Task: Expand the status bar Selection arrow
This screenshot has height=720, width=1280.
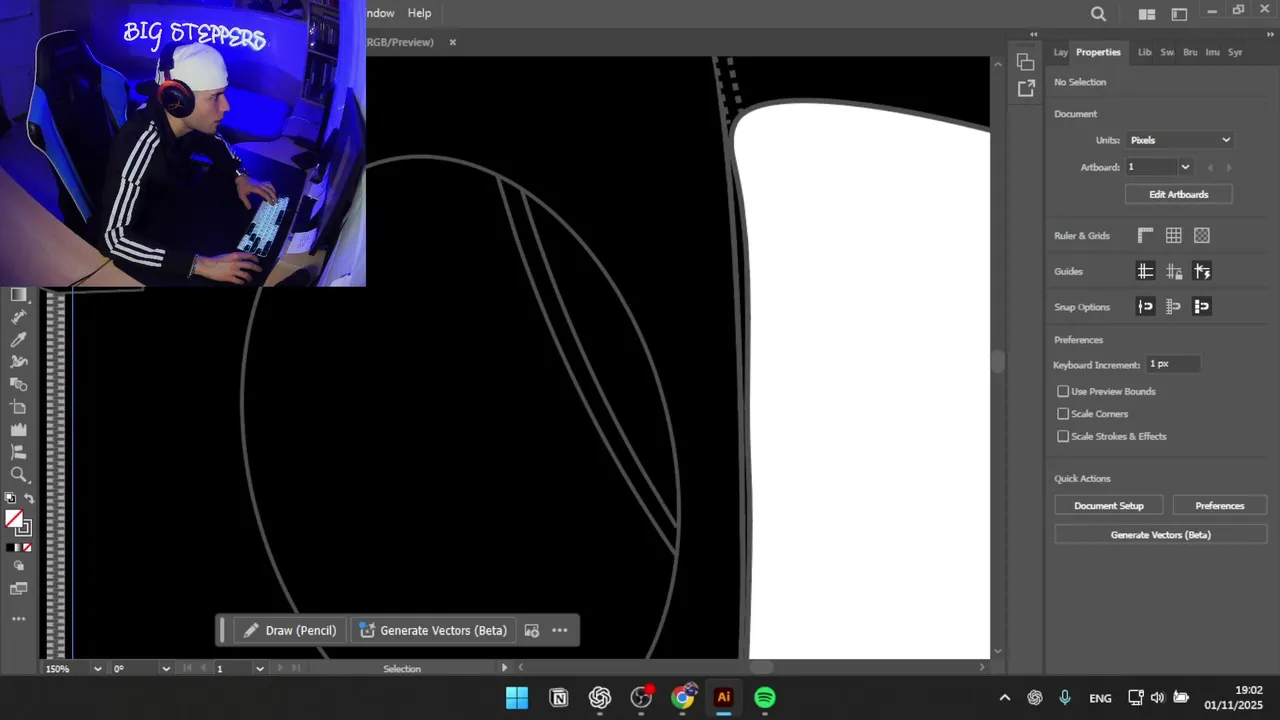Action: click(x=504, y=667)
